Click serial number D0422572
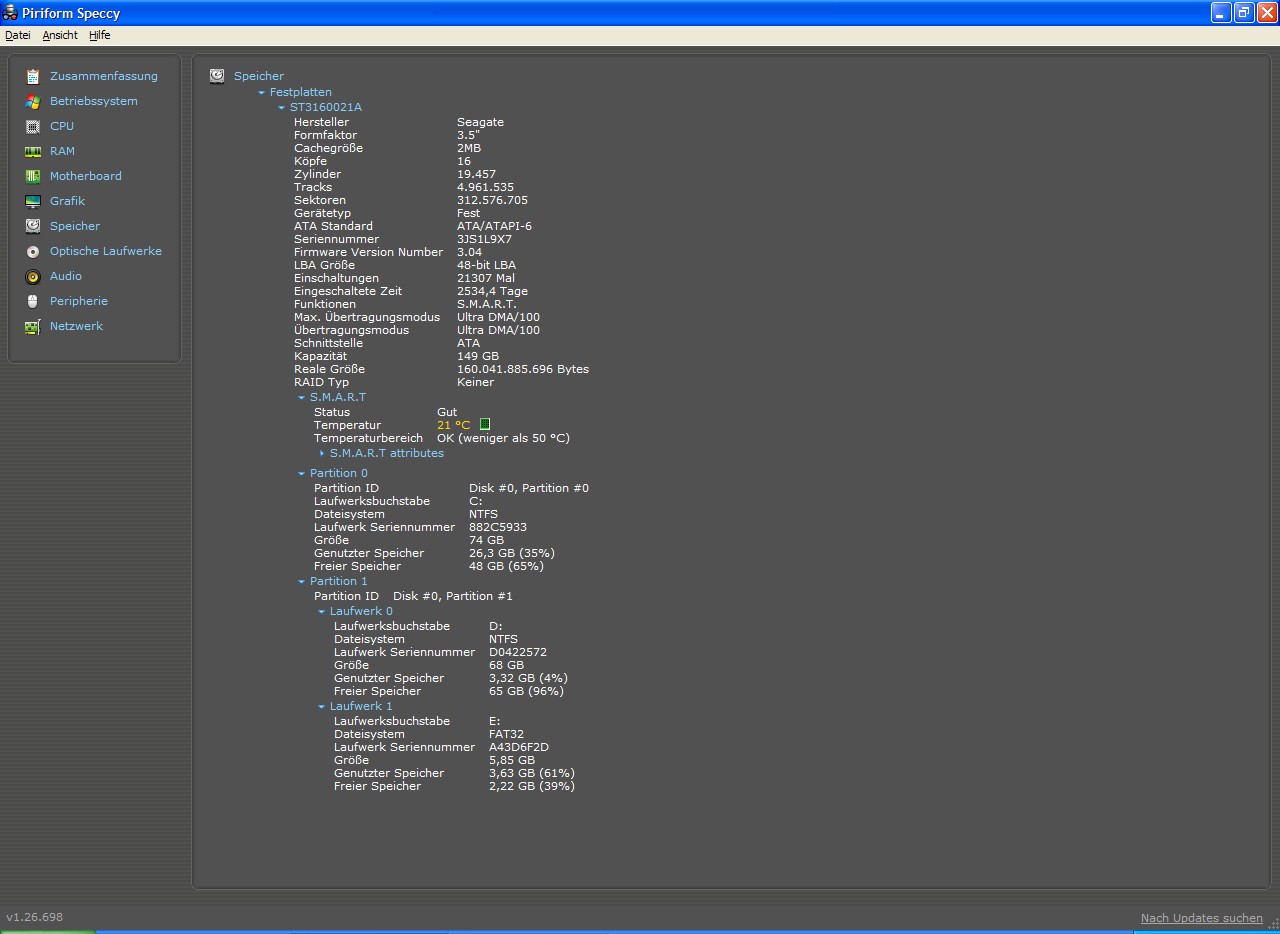The height and width of the screenshot is (934, 1280). 518,652
